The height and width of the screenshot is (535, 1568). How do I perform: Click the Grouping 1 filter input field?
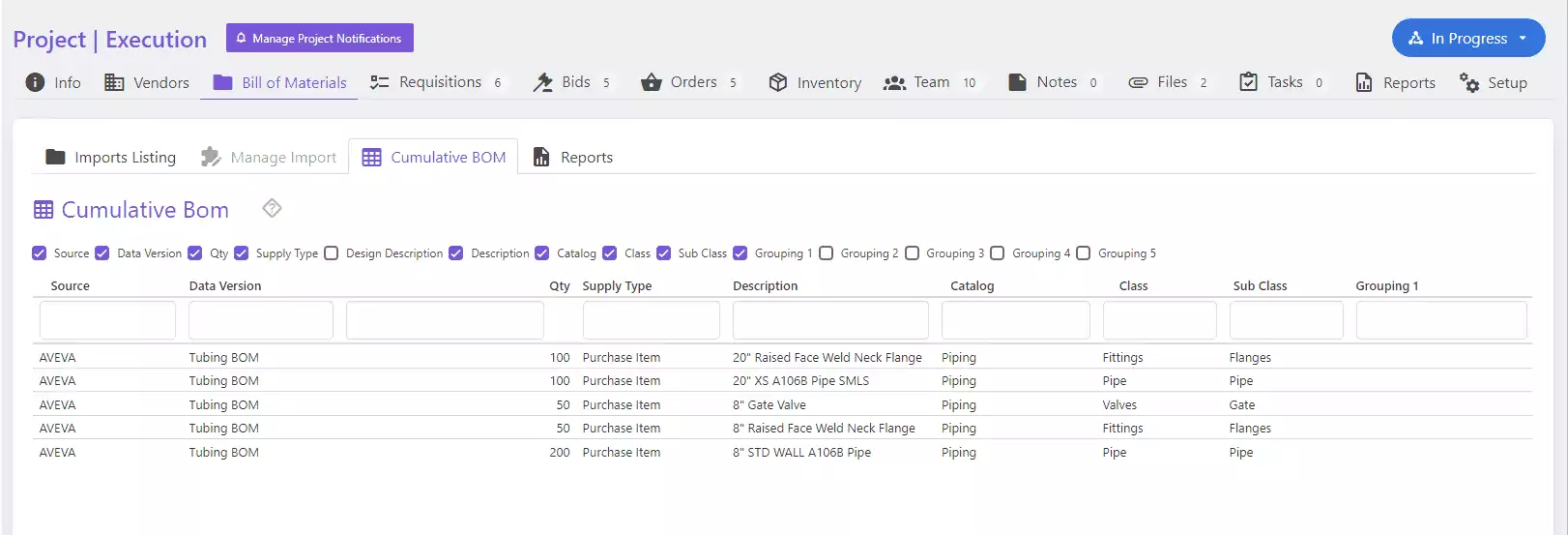[x=1441, y=320]
